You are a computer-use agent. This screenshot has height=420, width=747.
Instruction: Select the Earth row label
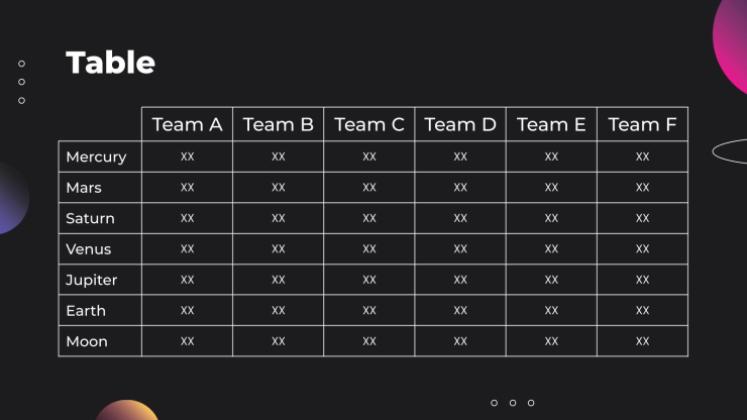coord(86,311)
